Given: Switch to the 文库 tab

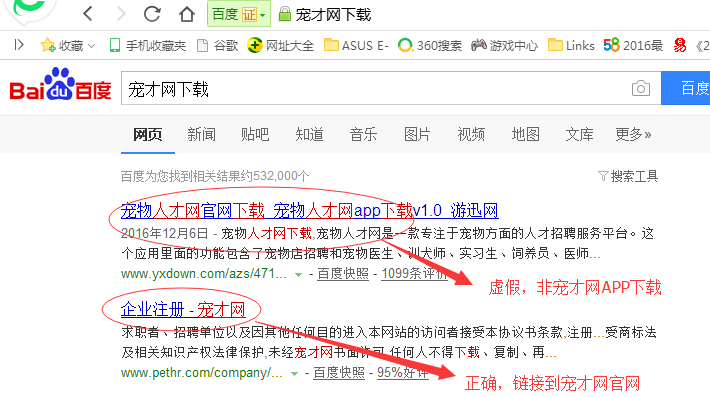Looking at the screenshot, I should (x=579, y=134).
